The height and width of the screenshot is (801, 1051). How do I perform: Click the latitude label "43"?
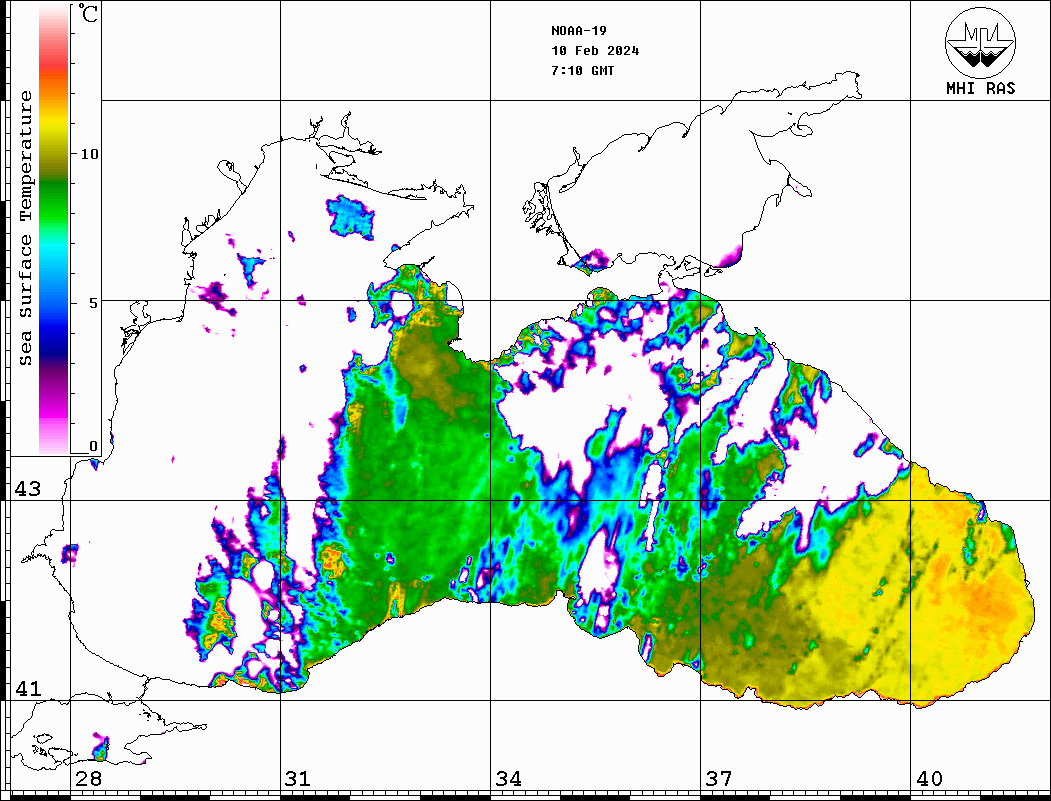(x=28, y=489)
